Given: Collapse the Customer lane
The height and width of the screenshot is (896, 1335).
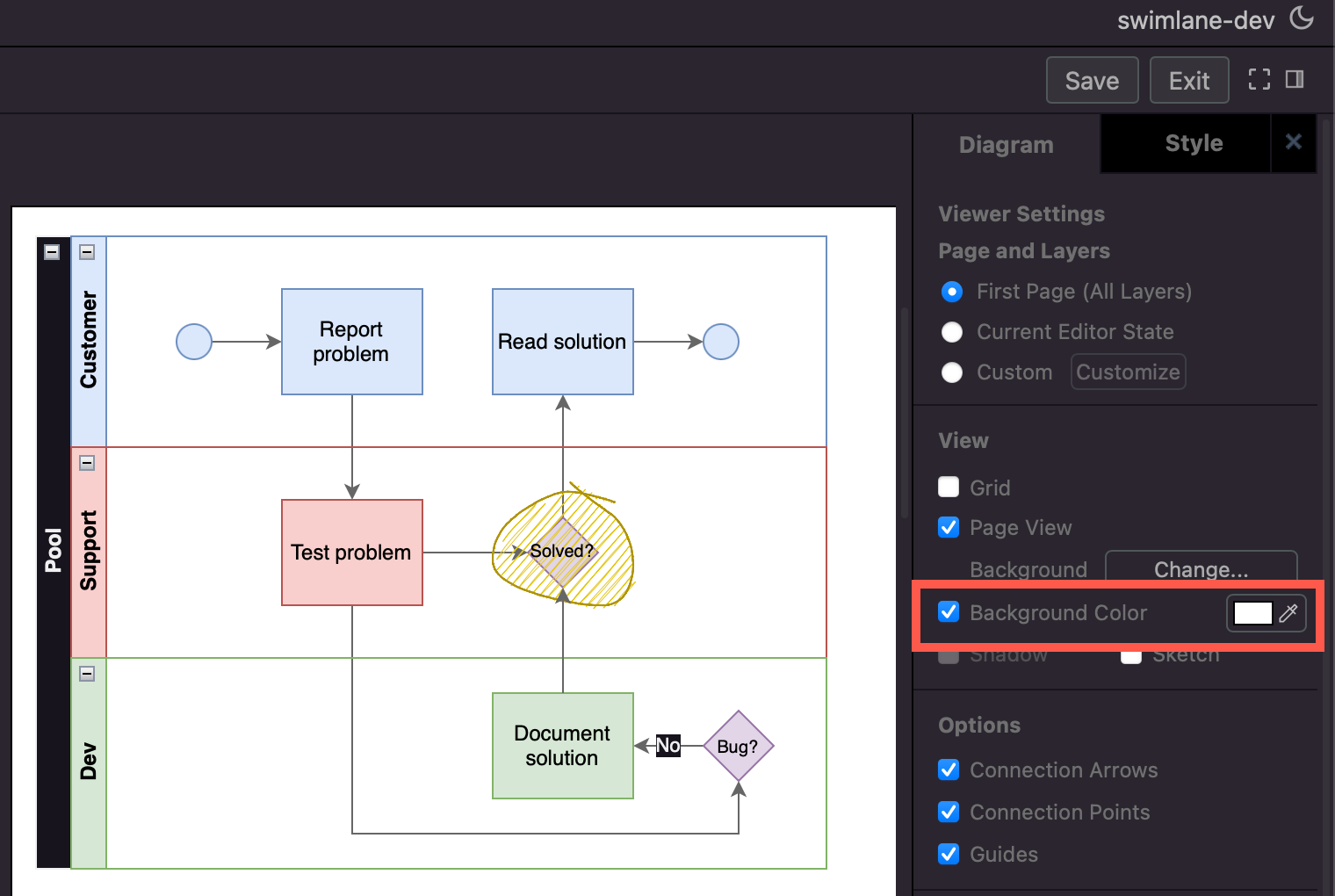Looking at the screenshot, I should pyautogui.click(x=86, y=251).
